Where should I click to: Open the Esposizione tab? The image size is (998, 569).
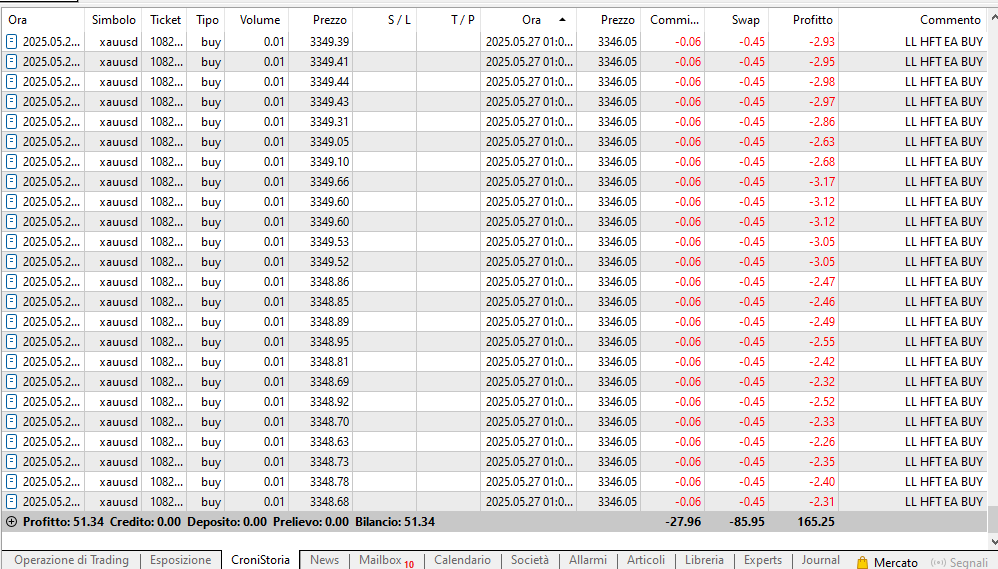click(x=180, y=560)
